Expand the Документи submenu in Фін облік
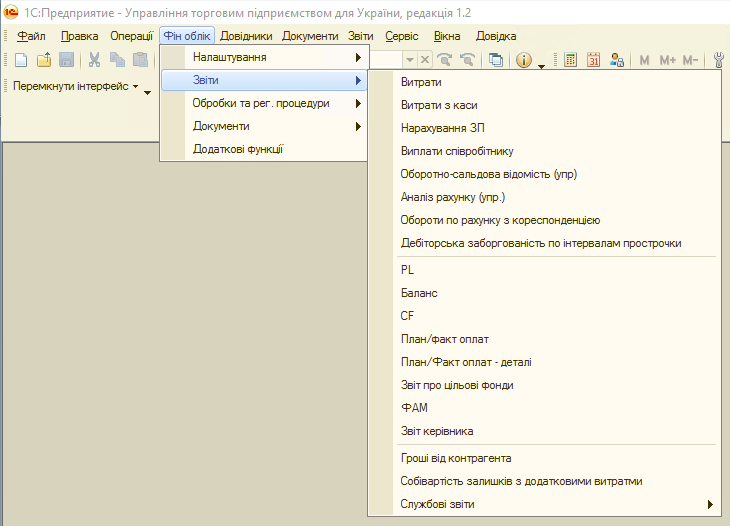This screenshot has width=730, height=526. tap(264, 126)
